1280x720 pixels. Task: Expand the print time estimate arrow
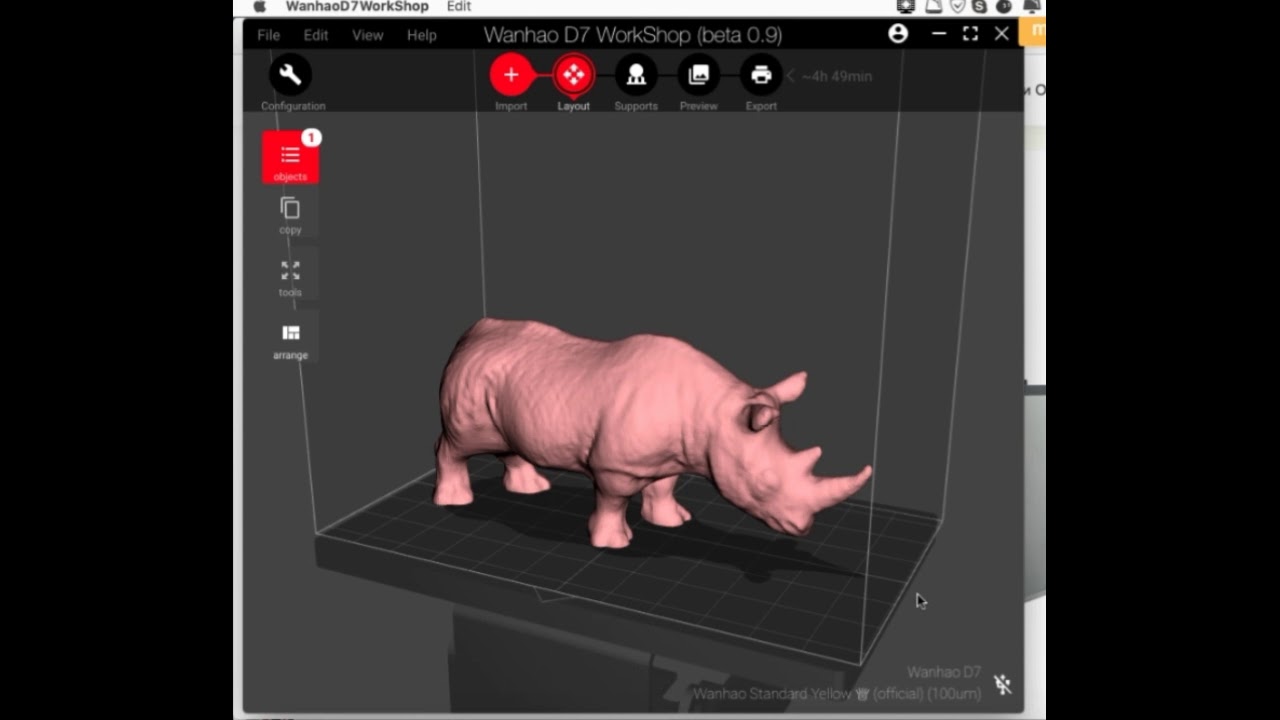pos(790,76)
